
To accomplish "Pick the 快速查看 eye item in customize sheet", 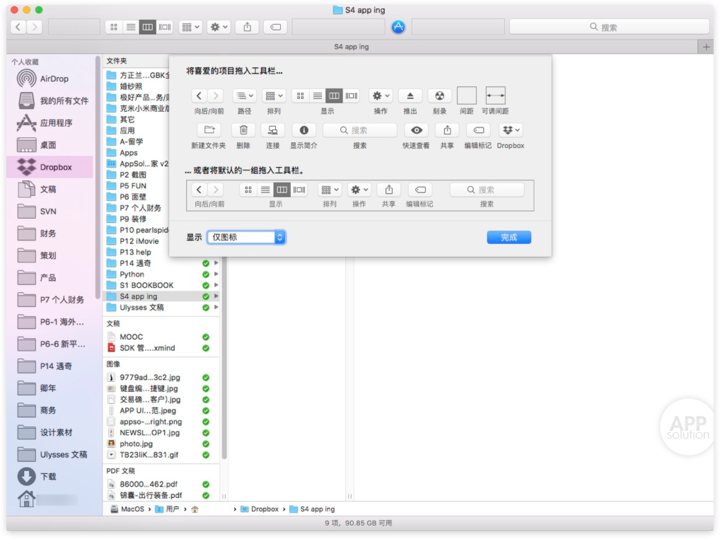I will pos(416,130).
